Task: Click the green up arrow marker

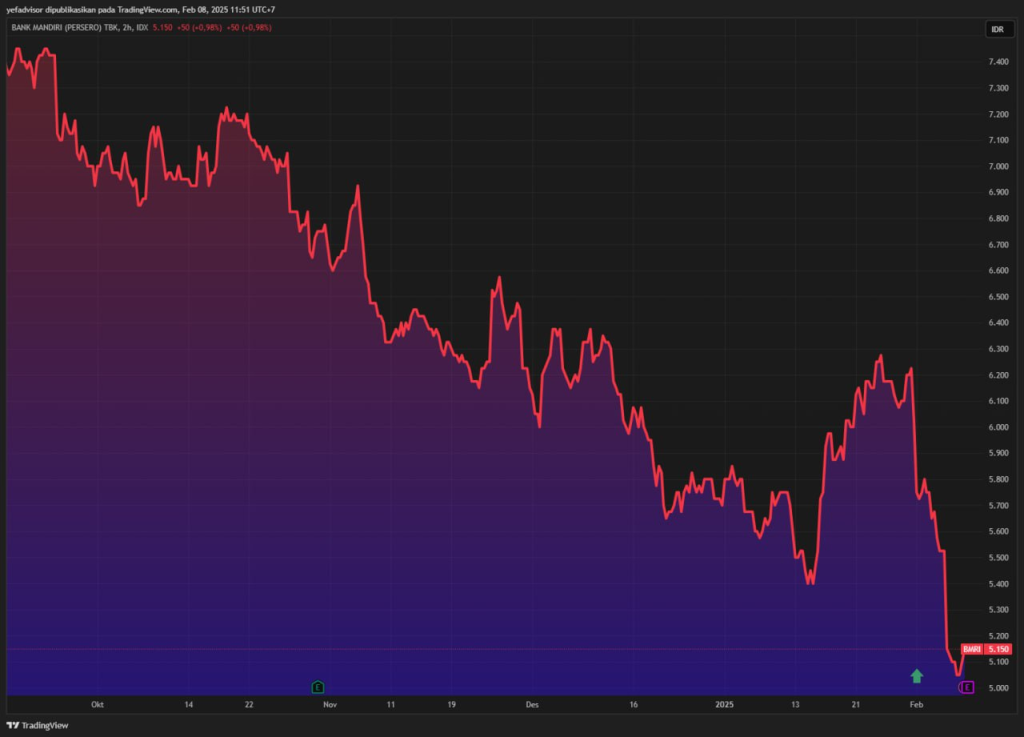Action: pos(917,676)
